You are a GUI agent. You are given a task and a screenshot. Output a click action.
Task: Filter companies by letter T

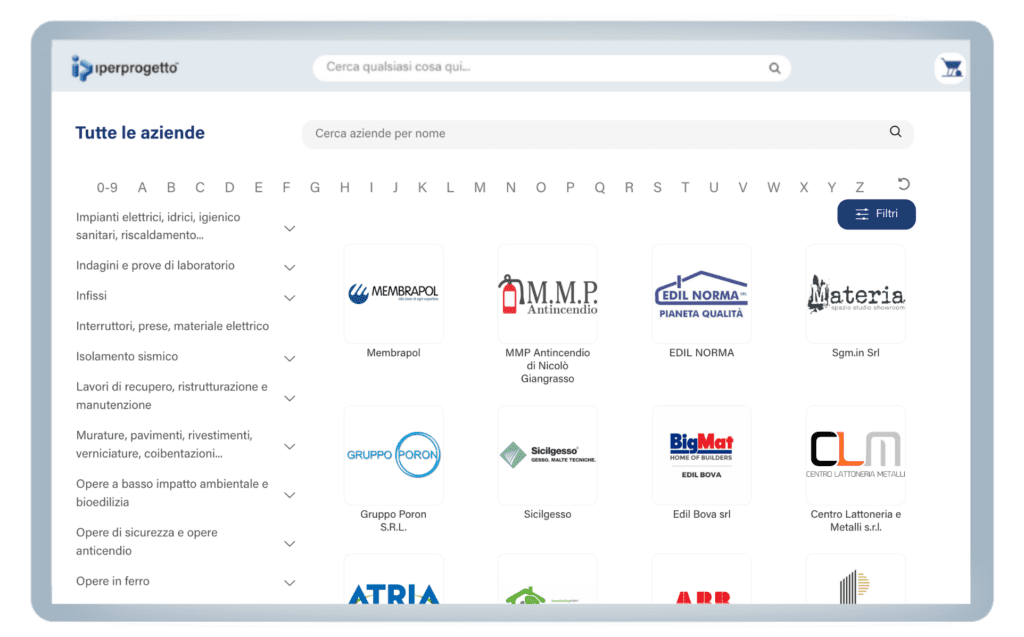[x=685, y=188]
